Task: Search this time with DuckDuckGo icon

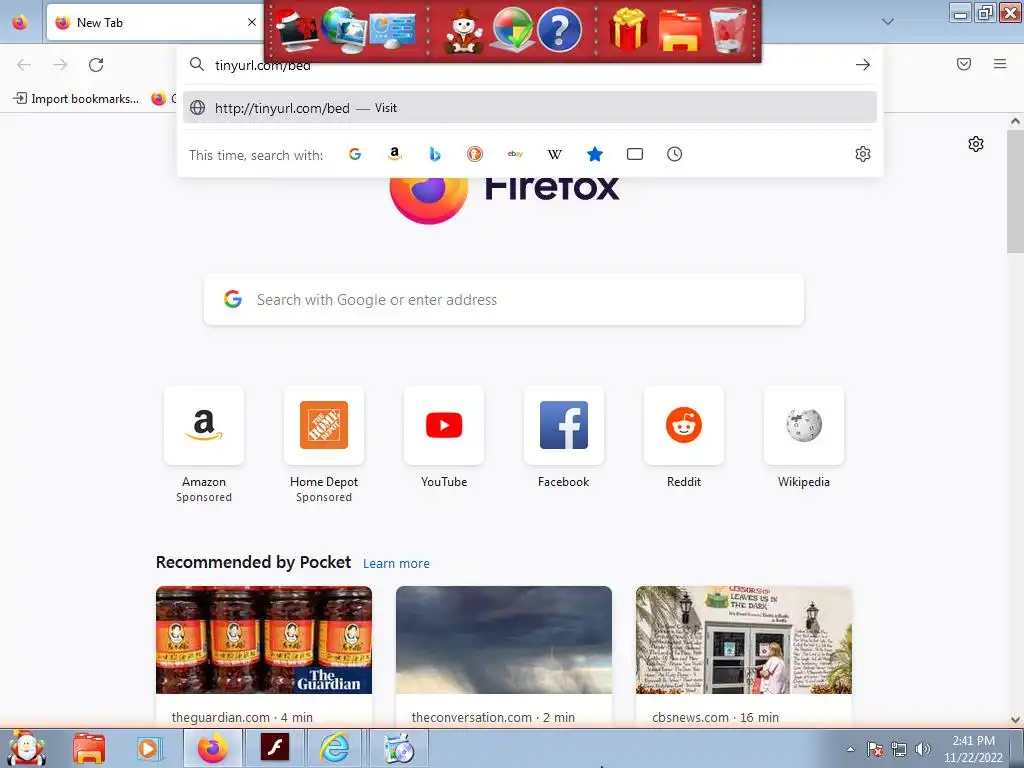Action: pyautogui.click(x=475, y=154)
